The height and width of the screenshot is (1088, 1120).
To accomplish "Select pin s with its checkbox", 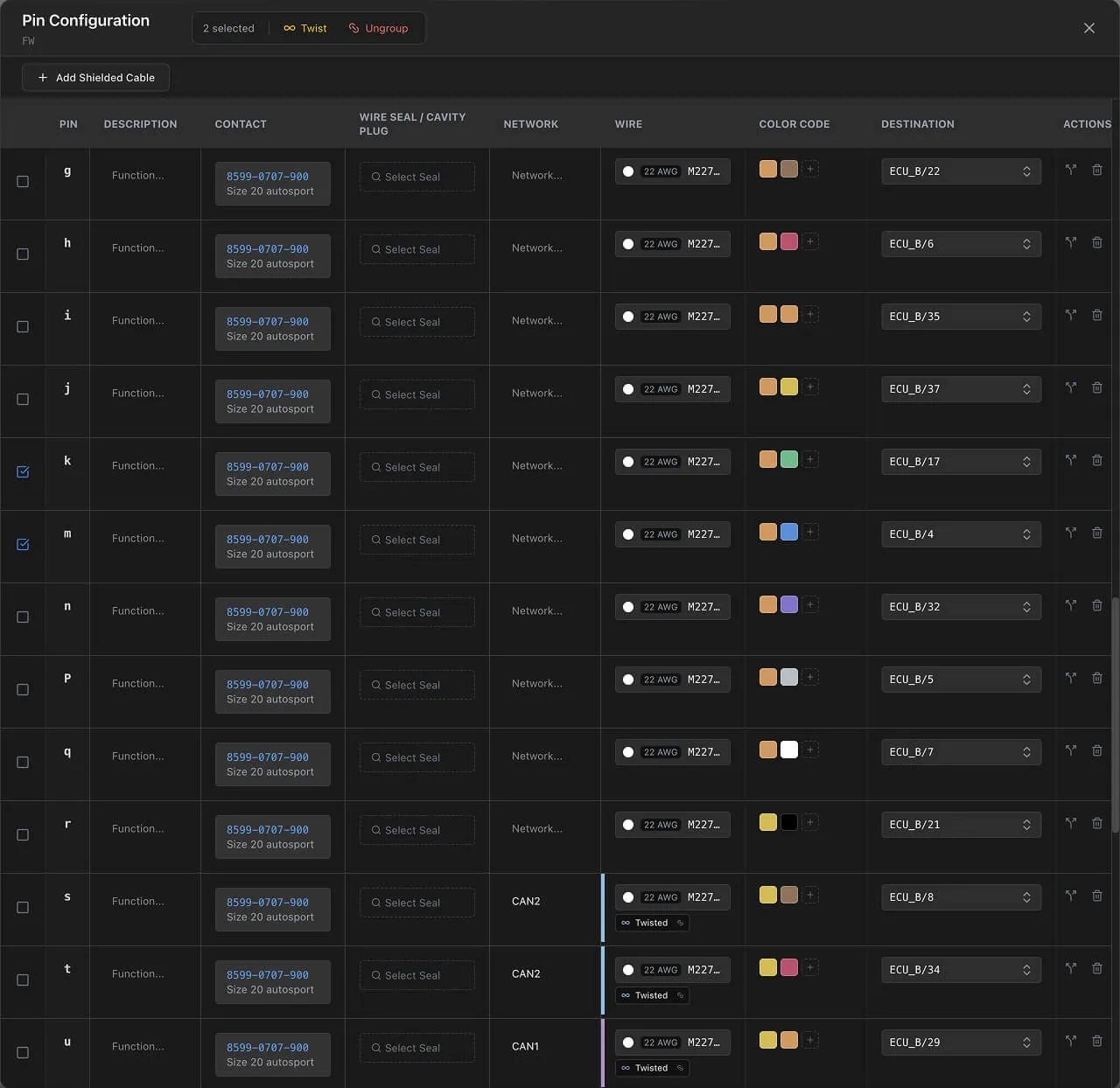I will [23, 908].
